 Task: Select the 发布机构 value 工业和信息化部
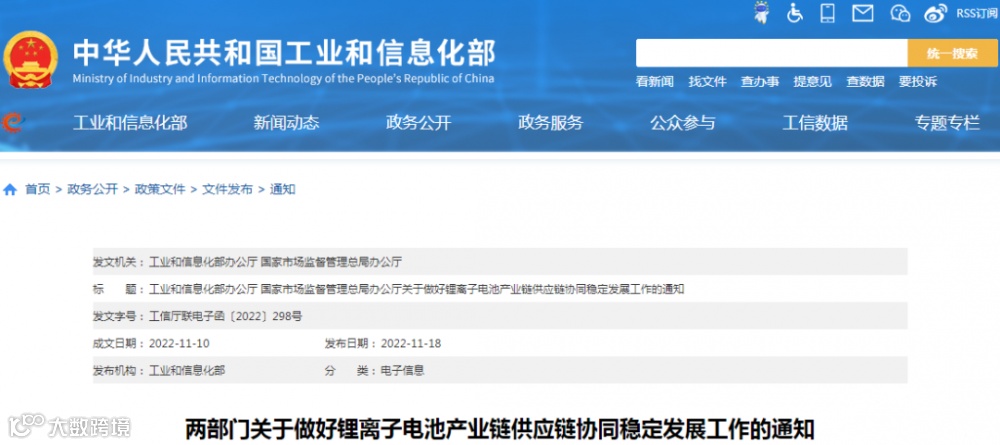187,370
